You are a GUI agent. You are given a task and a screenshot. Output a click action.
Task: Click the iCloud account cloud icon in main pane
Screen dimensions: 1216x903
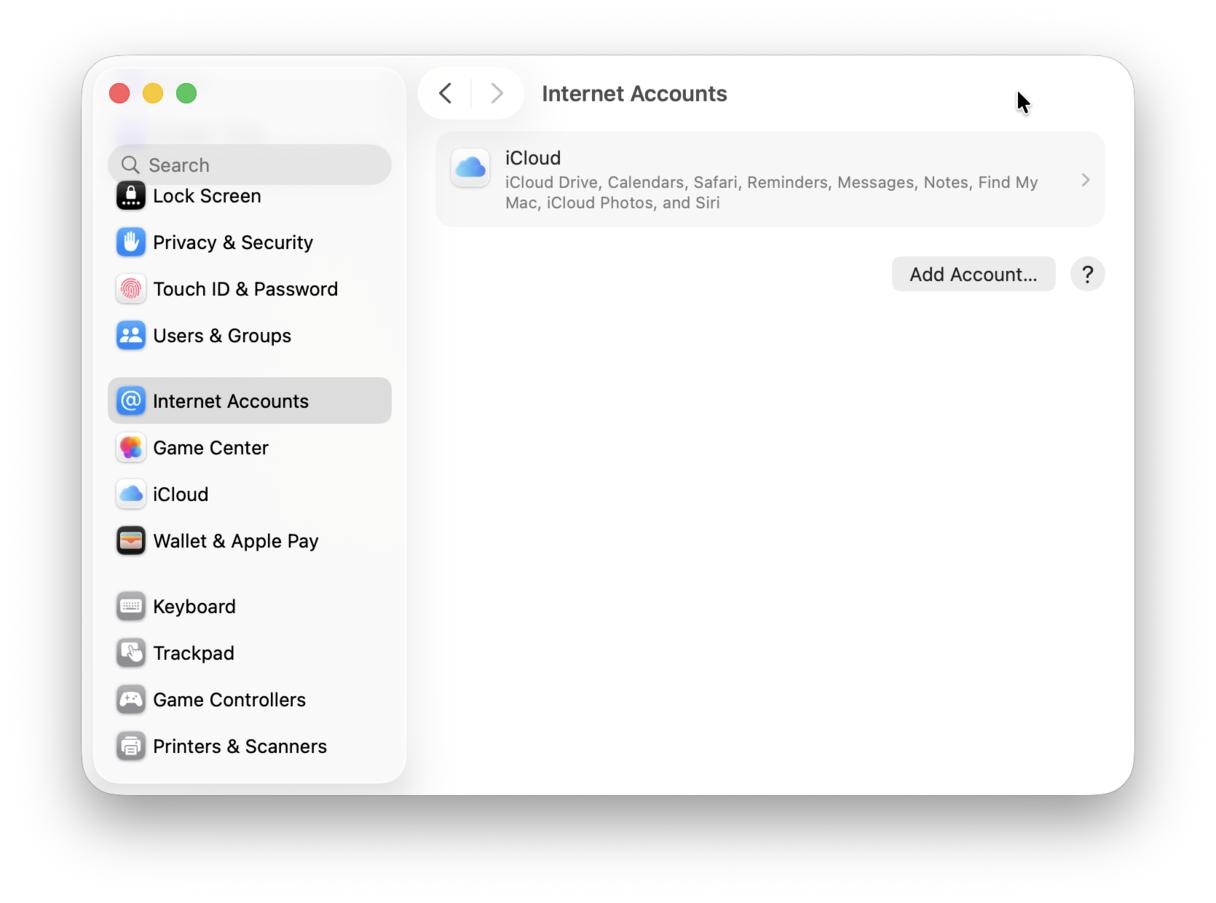tap(470, 168)
